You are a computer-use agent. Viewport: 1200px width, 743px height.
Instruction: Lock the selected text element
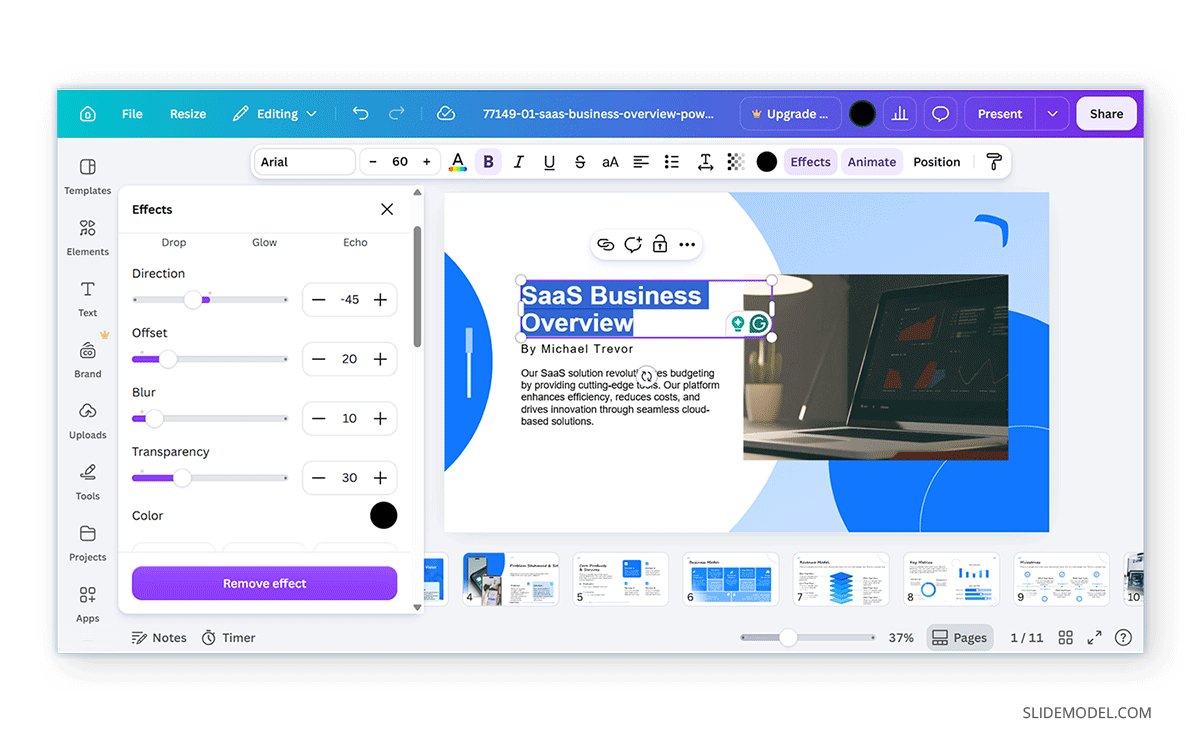660,244
